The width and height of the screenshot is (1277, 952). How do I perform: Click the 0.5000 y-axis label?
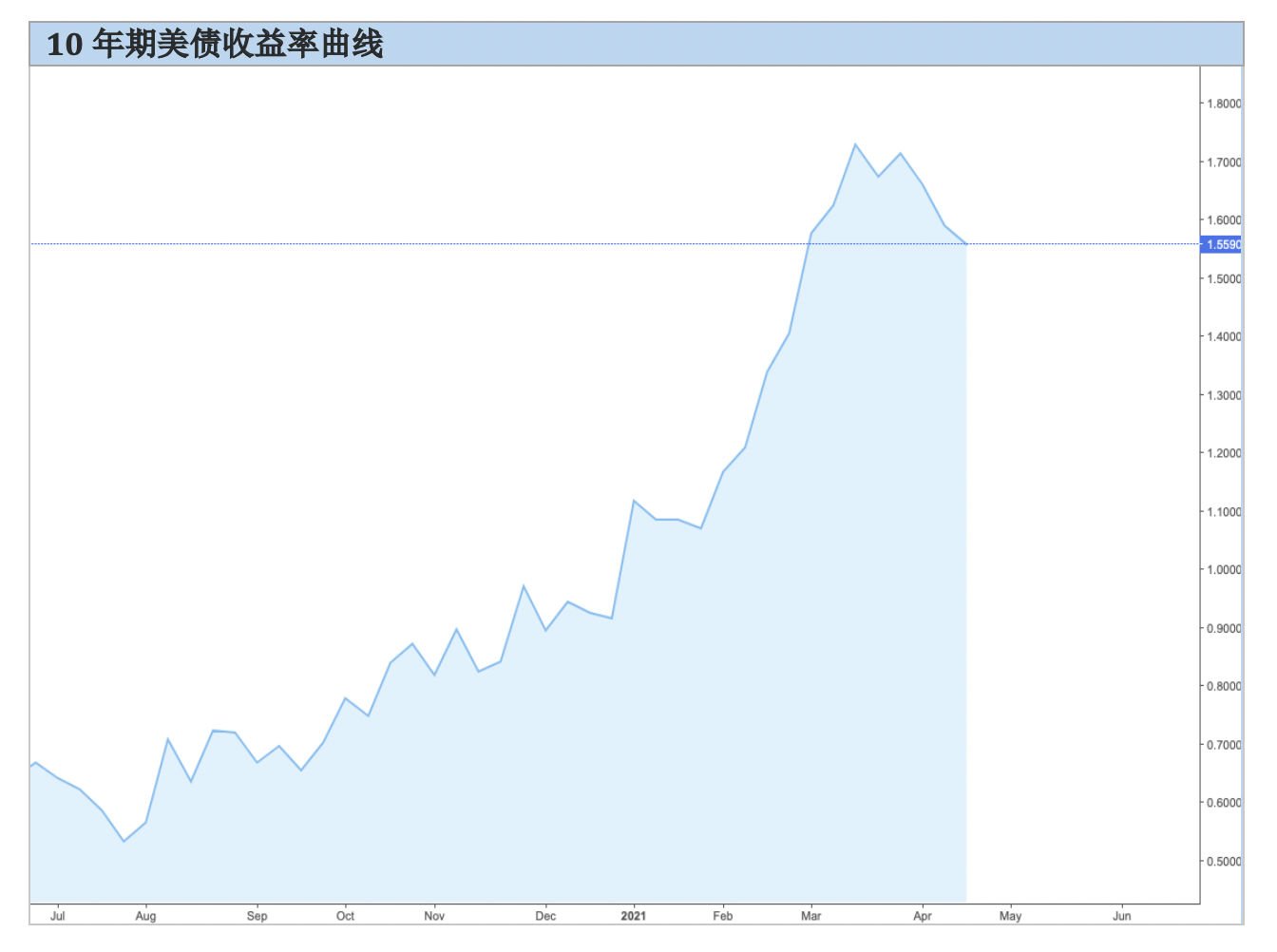(1224, 862)
